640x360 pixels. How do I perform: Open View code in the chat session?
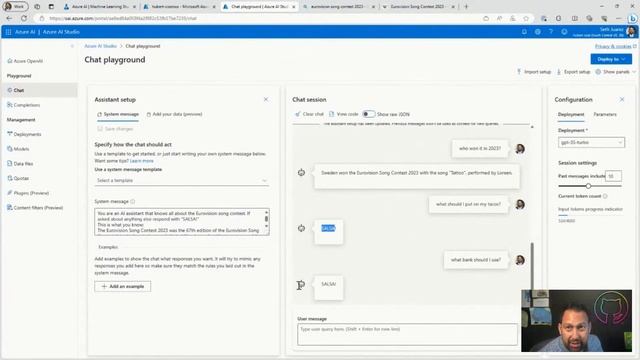coord(344,114)
